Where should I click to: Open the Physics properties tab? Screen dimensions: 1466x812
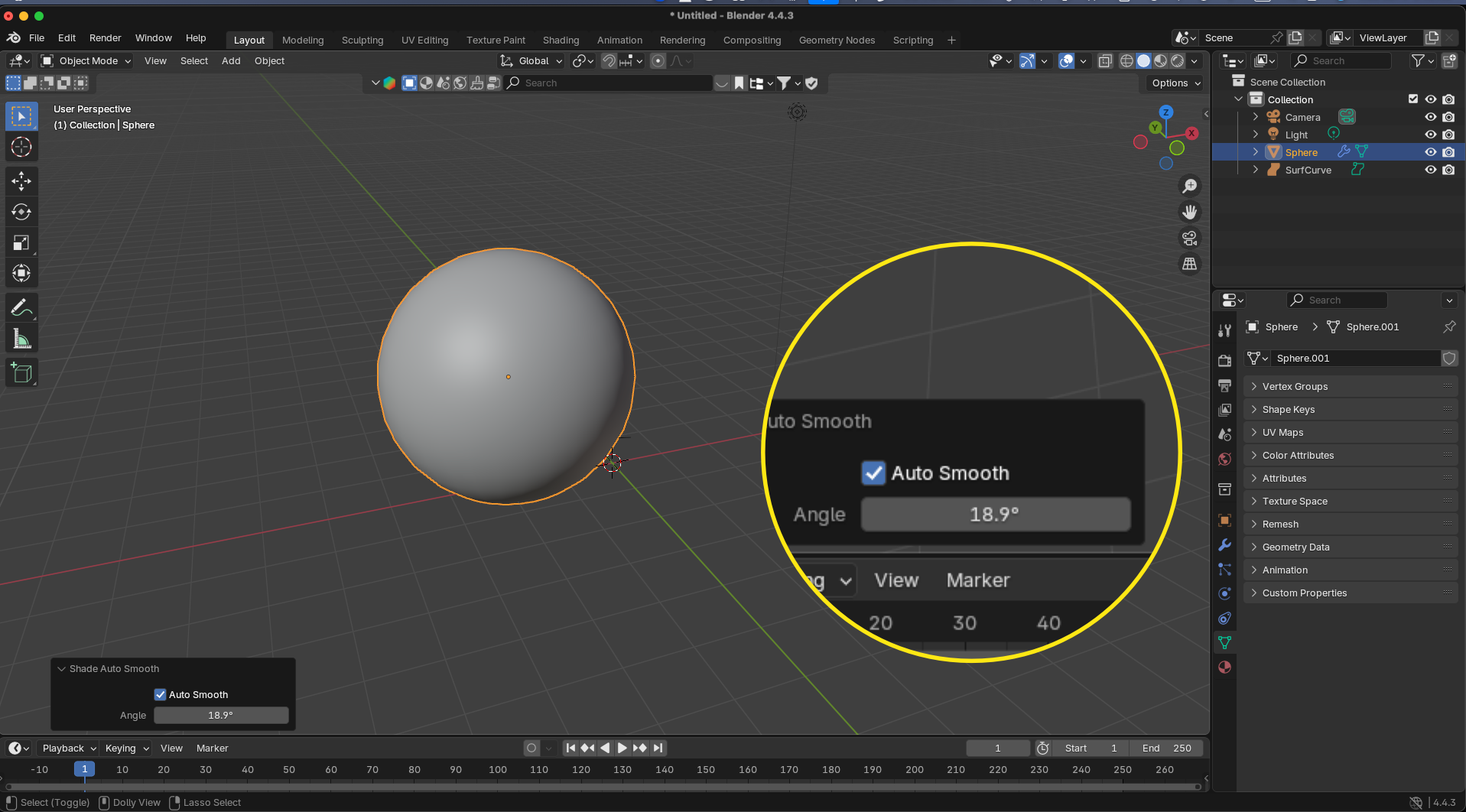point(1225,593)
